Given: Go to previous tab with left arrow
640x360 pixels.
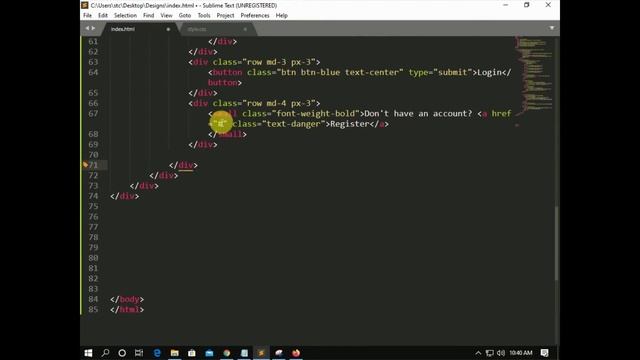Looking at the screenshot, I should point(87,28).
